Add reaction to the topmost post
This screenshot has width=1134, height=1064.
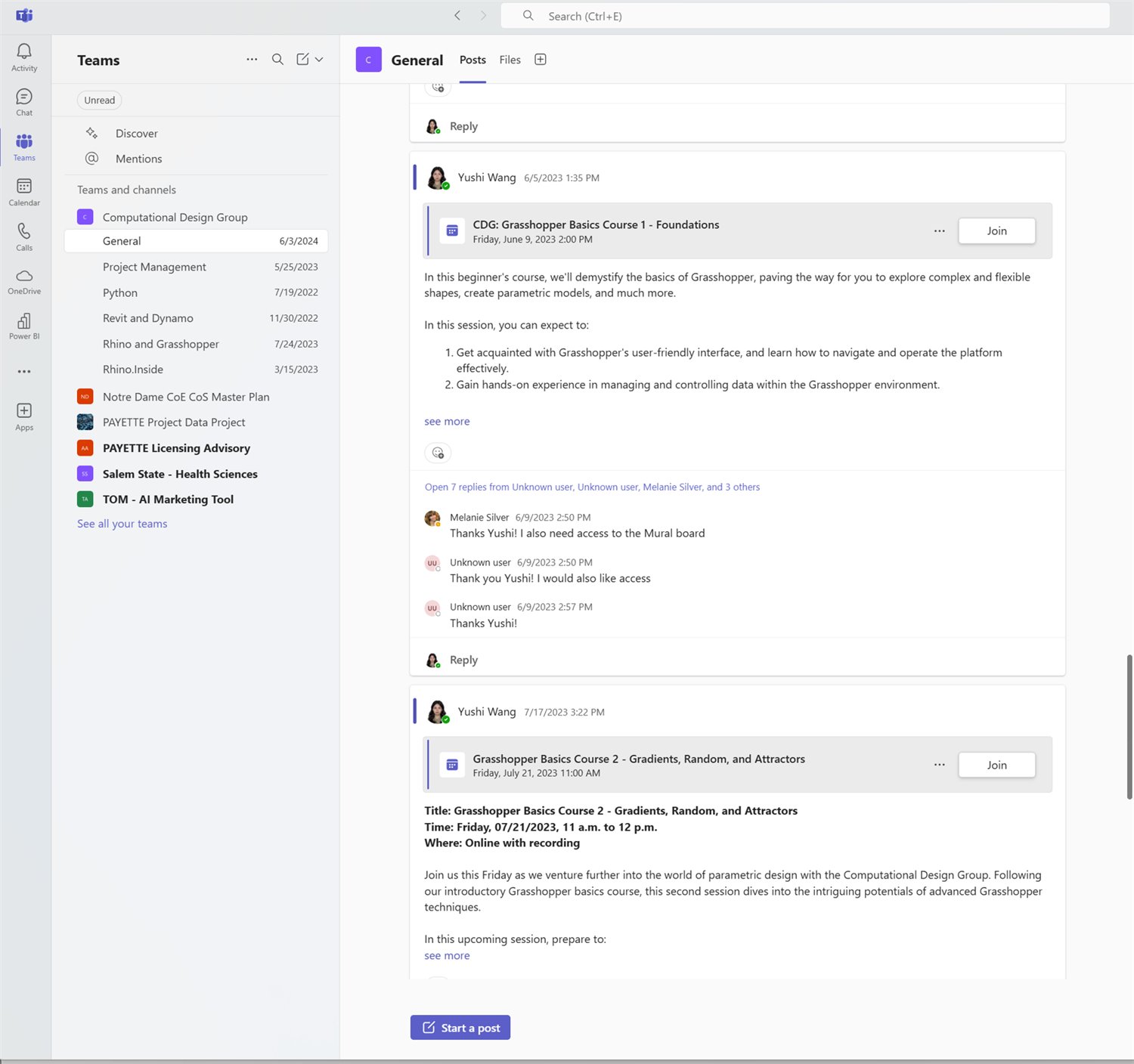[438, 88]
